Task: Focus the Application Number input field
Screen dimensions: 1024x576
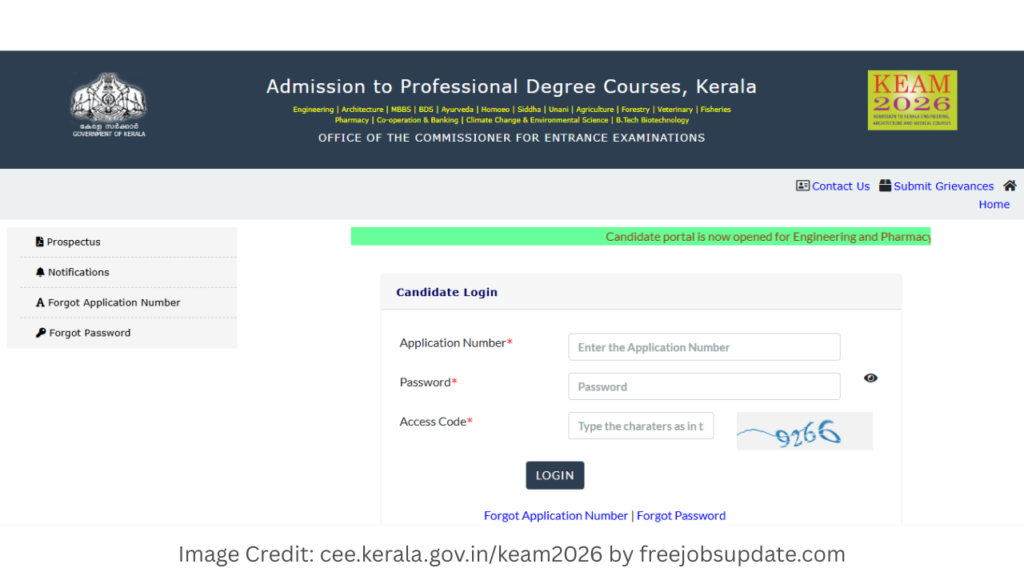Action: (x=704, y=347)
